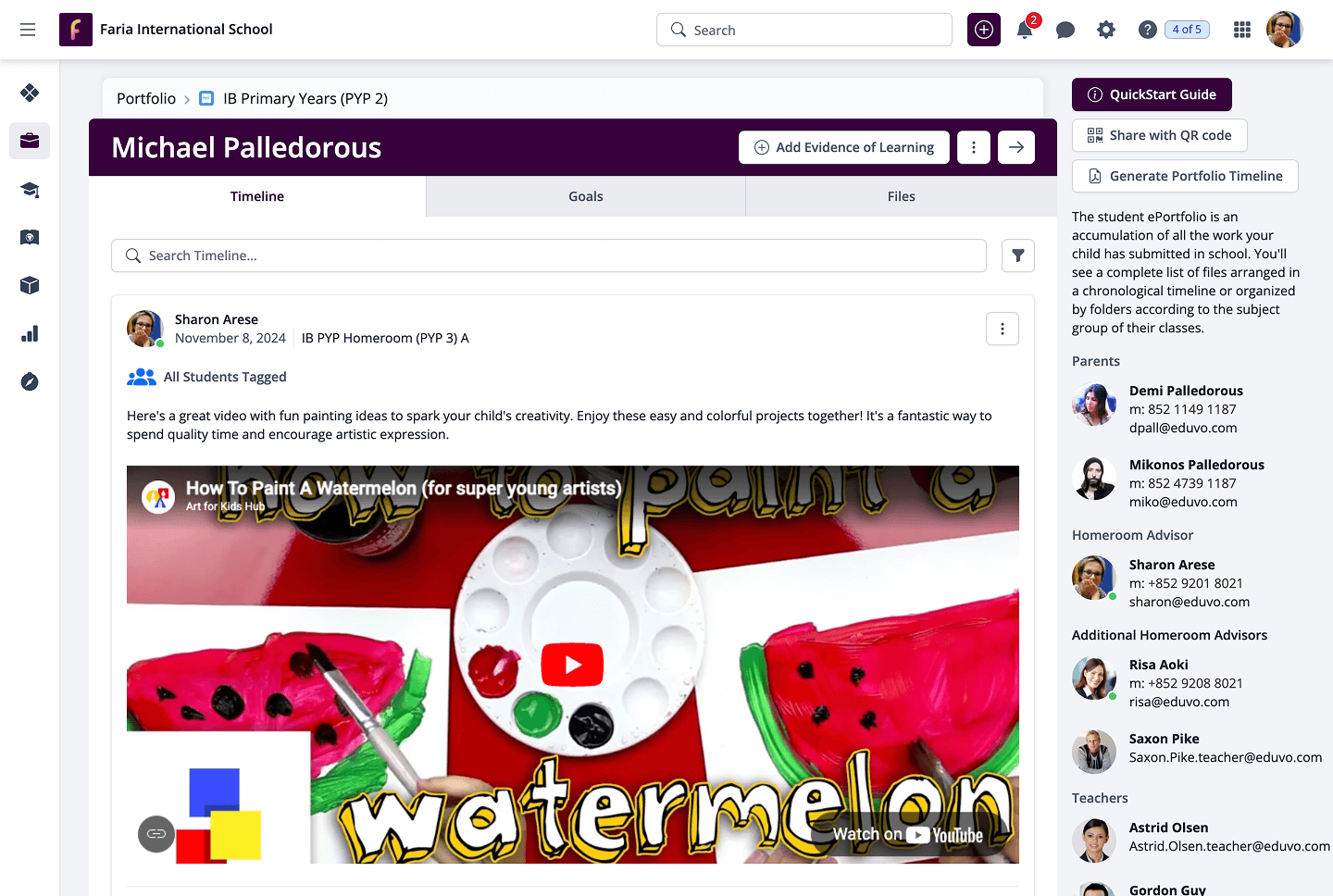Viewport: 1333px width, 896px height.
Task: Click the purple plus quick-add button
Action: point(984,30)
